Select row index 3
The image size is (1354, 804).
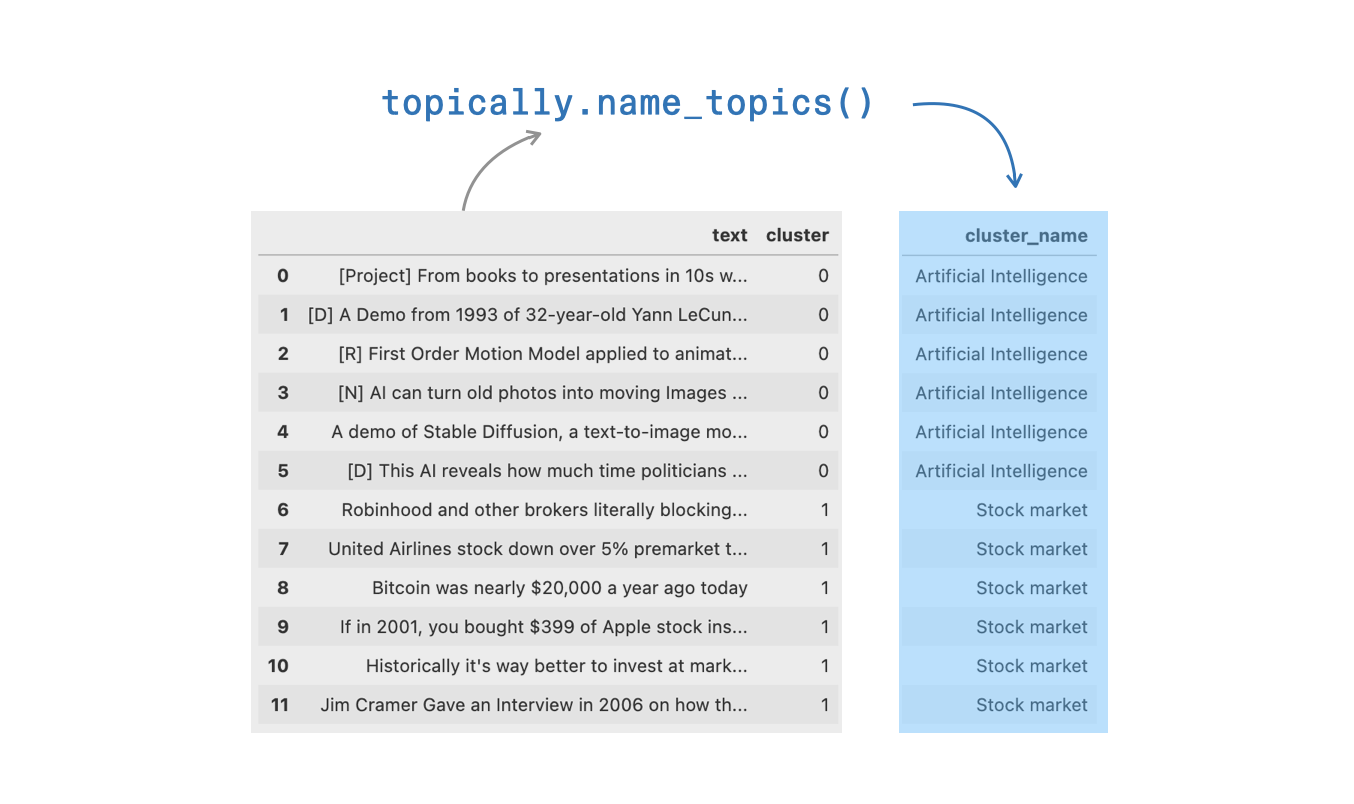[x=283, y=393]
